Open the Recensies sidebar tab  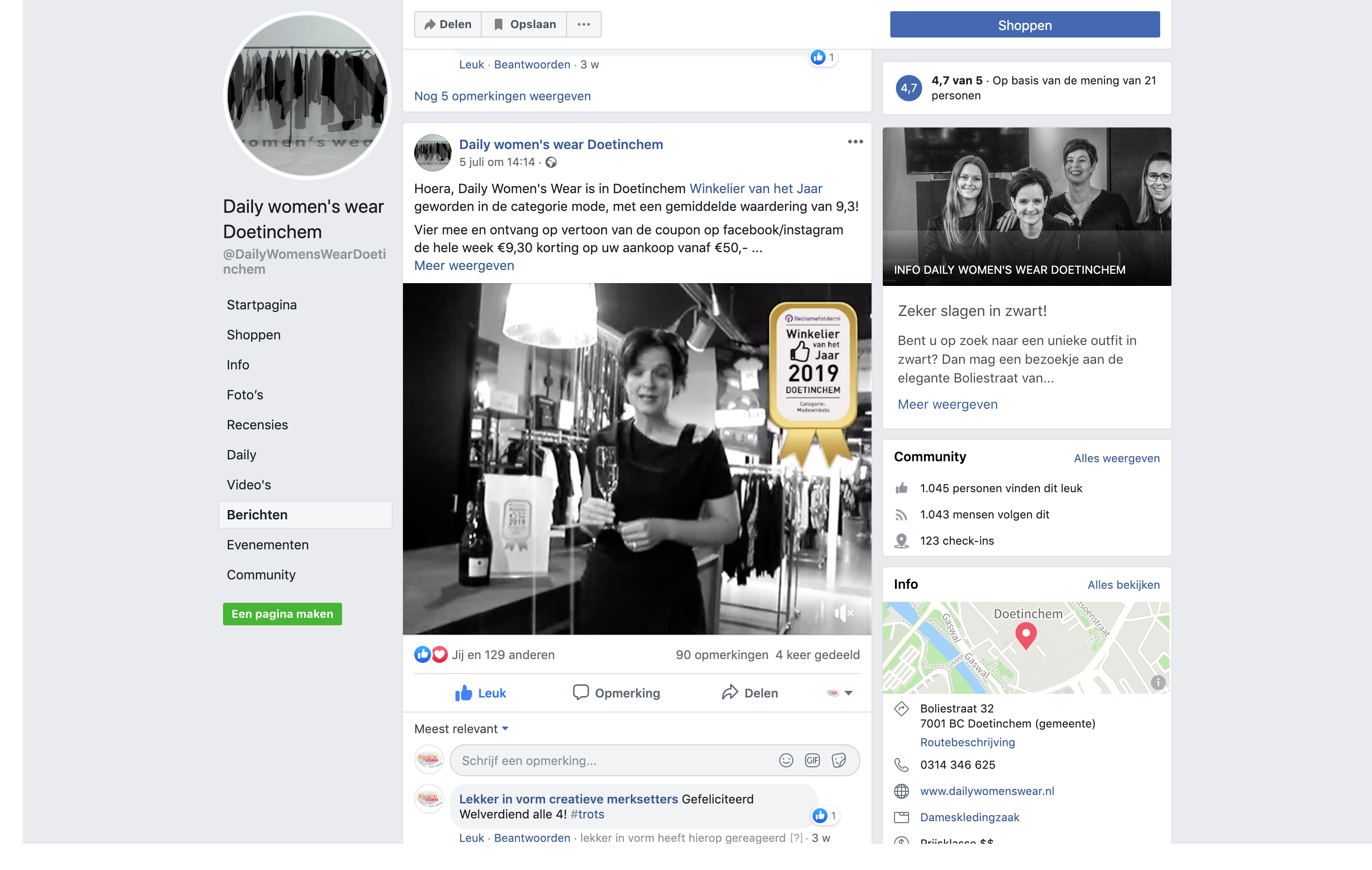[x=257, y=425]
